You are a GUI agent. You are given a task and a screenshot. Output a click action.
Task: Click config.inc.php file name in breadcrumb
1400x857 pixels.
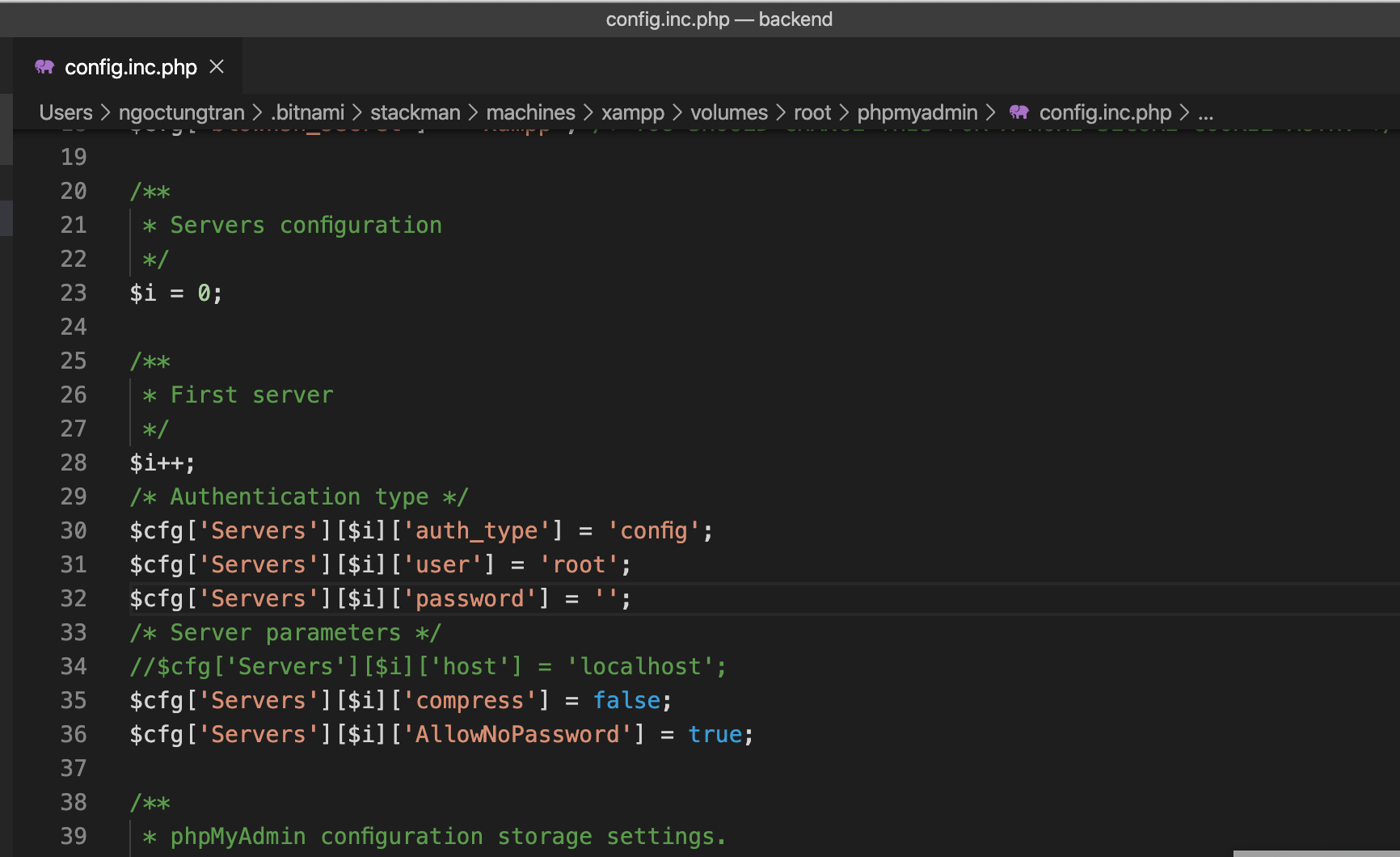pyautogui.click(x=1105, y=112)
